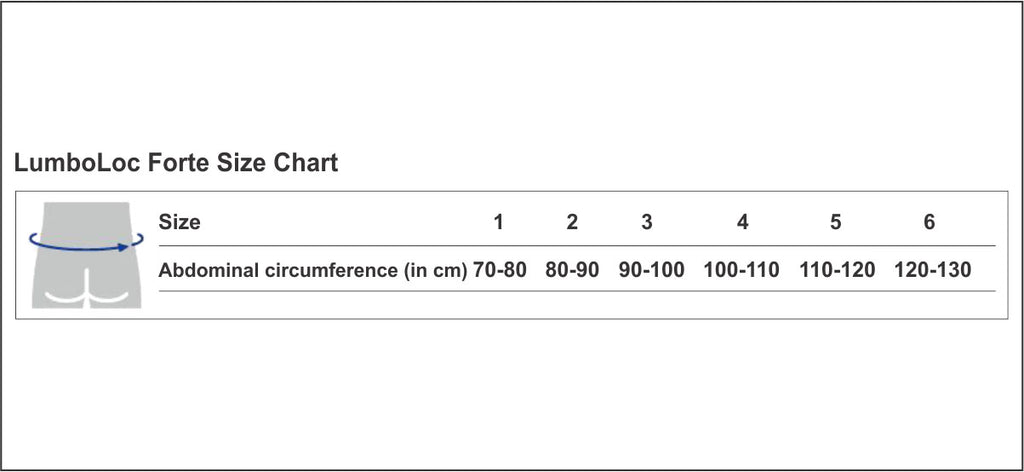Select the 70-80 circumference value
Viewport: 1024px width, 472px height.
coord(500,270)
